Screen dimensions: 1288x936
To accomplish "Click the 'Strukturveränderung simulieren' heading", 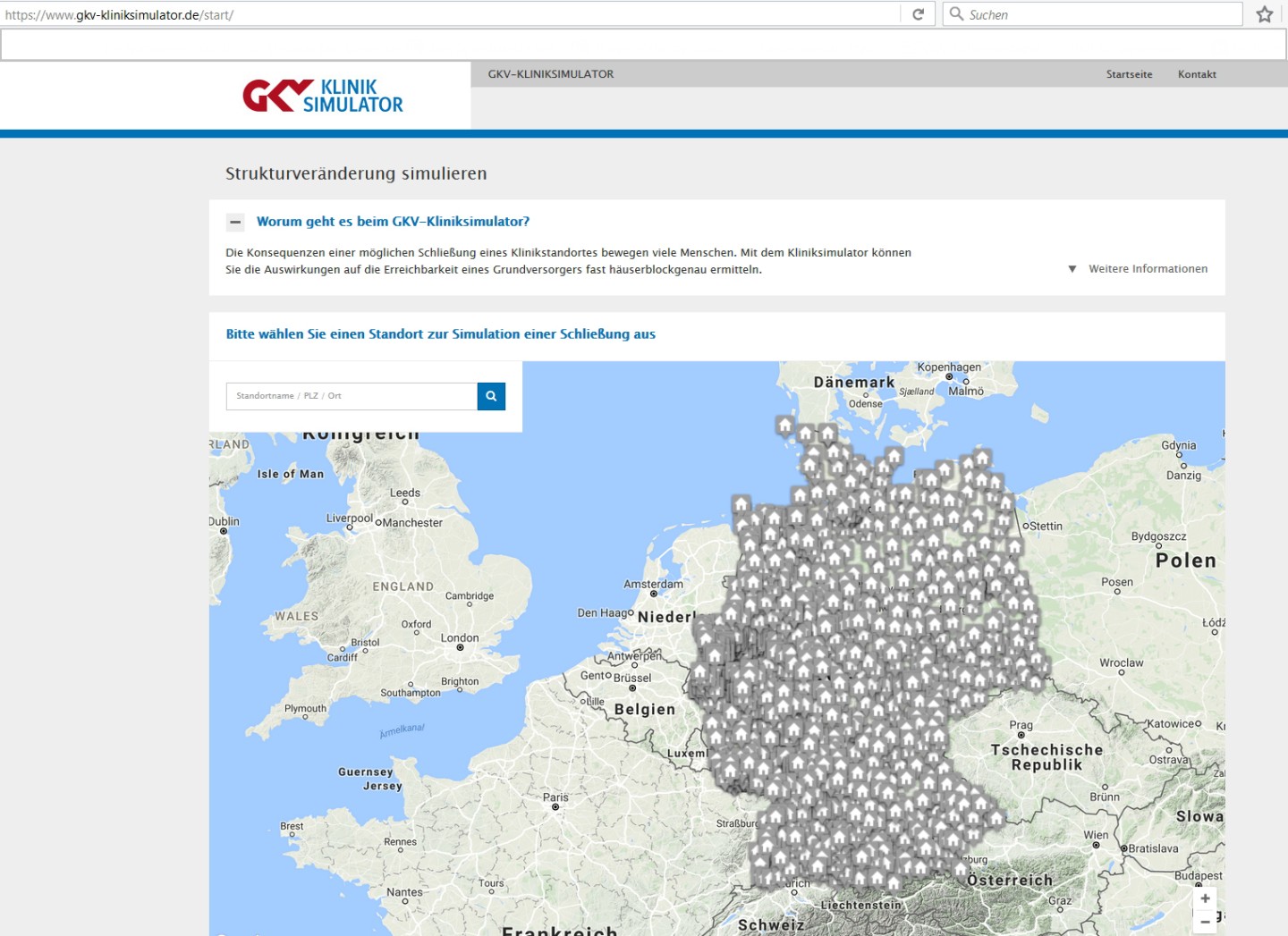I will coord(356,173).
